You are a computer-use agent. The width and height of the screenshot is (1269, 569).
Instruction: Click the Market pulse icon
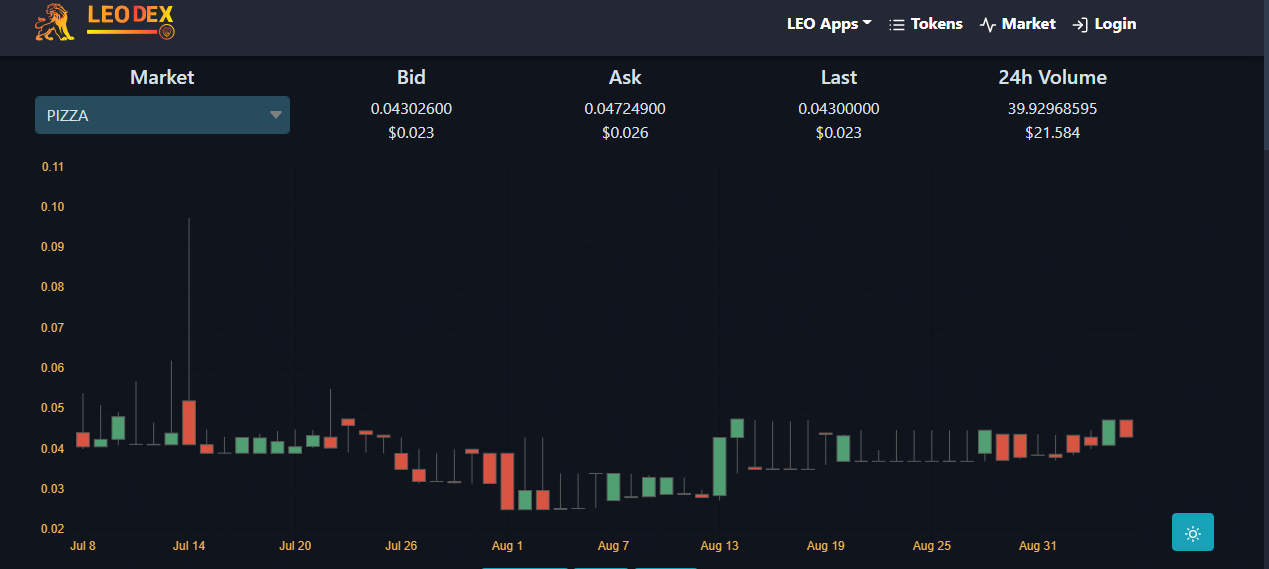tap(988, 25)
